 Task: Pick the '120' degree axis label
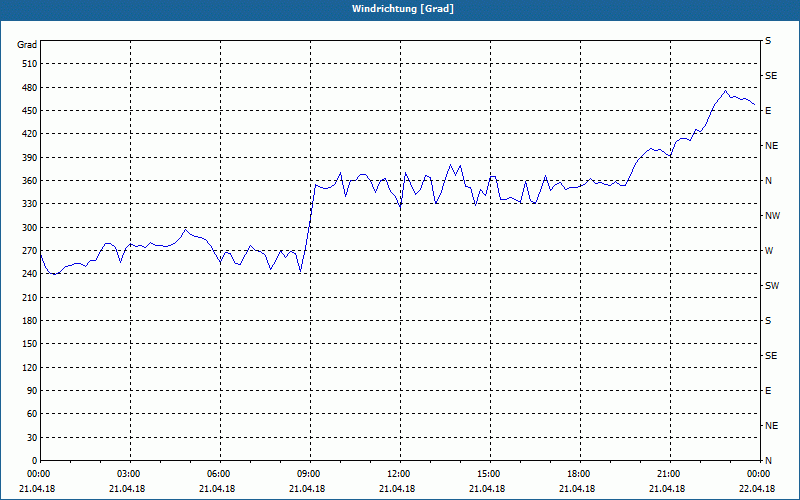[x=30, y=367]
